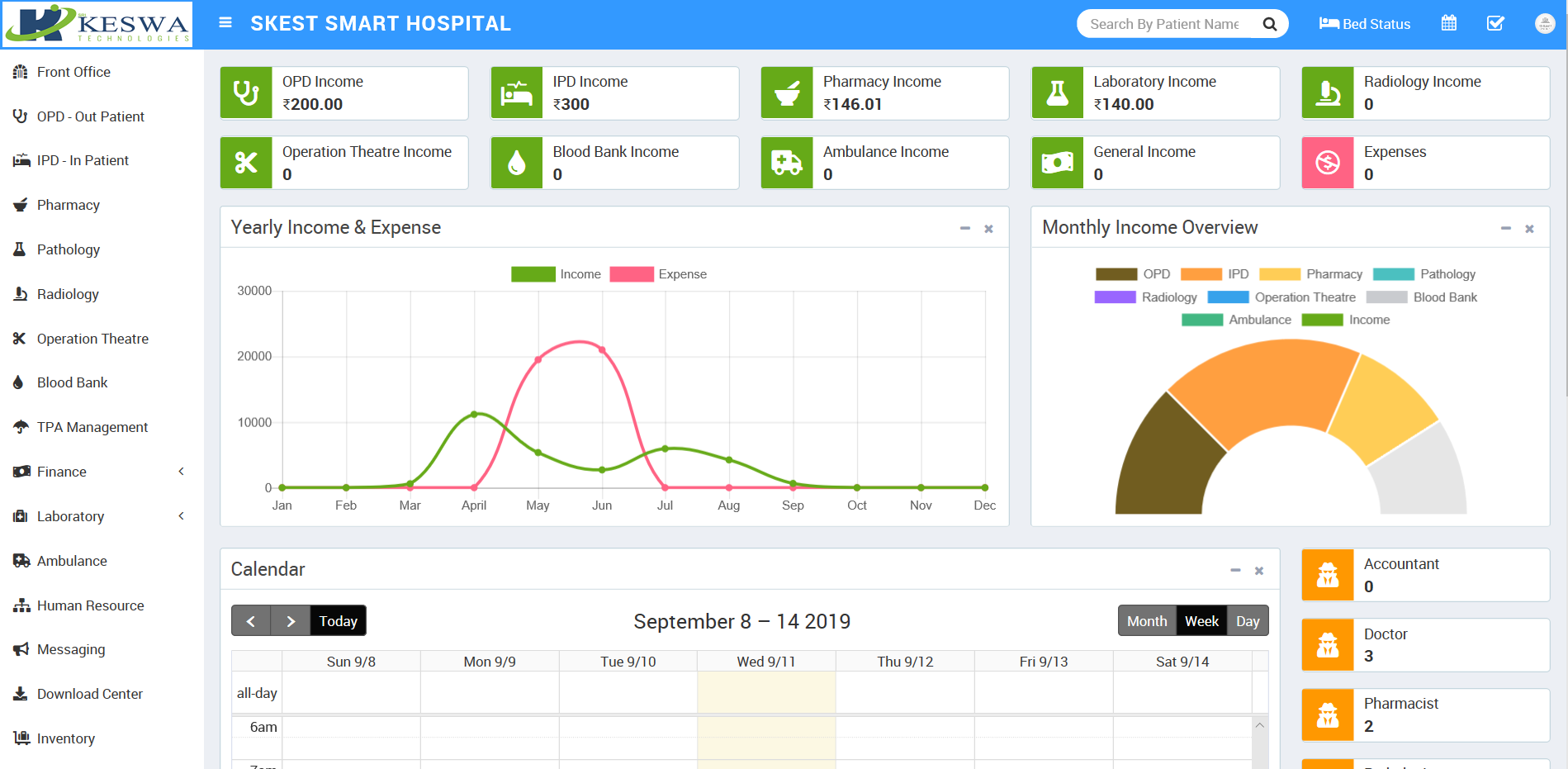The image size is (1568, 769).
Task: Switch calendar to Month view
Action: pos(1147,621)
